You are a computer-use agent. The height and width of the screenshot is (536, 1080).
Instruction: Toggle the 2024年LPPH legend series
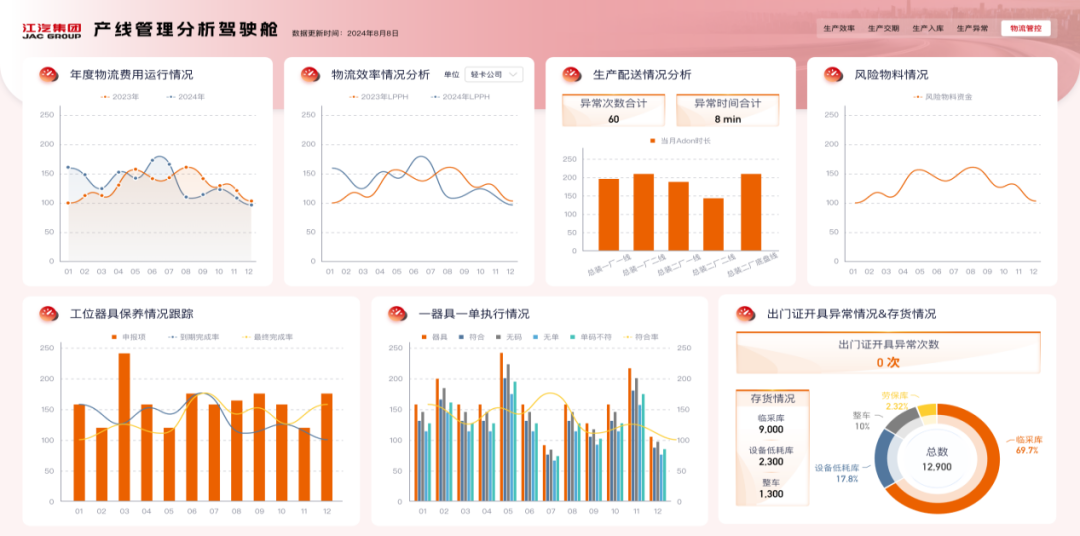click(x=460, y=97)
